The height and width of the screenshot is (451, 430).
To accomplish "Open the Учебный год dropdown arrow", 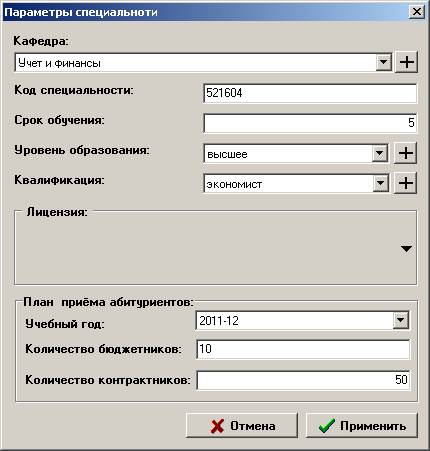I will tap(400, 321).
